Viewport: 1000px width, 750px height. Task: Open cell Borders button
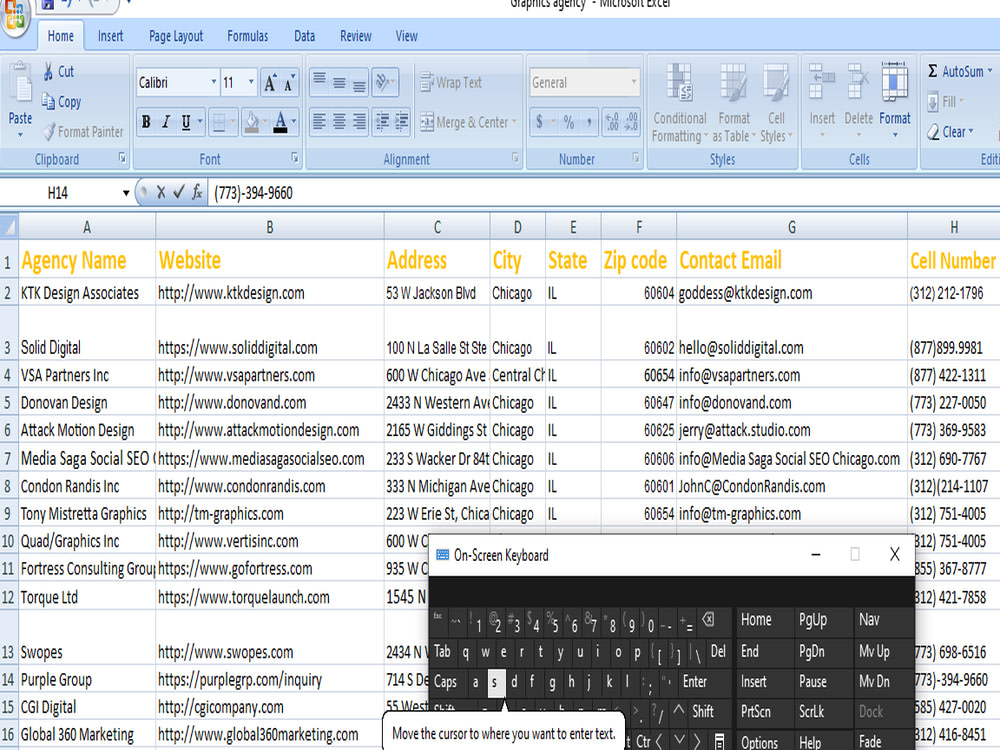[219, 121]
